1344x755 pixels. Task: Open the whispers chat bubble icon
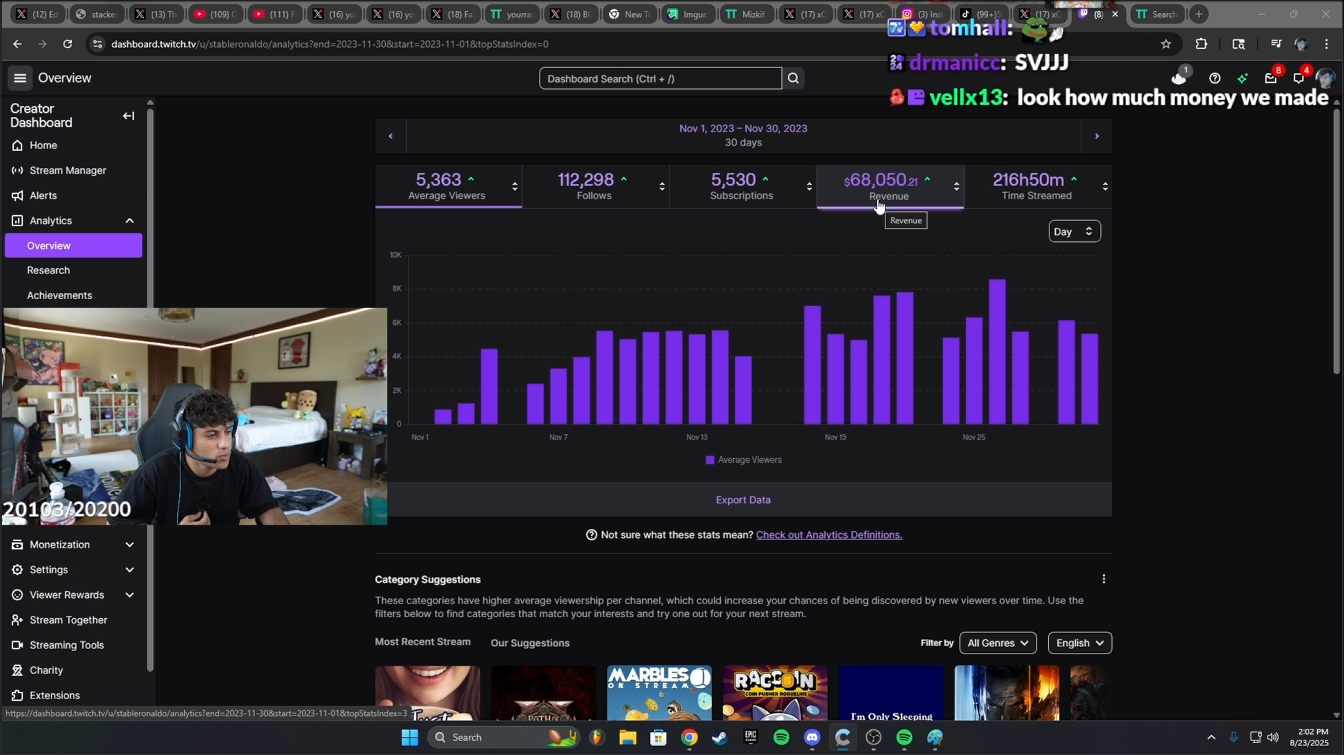(1299, 78)
